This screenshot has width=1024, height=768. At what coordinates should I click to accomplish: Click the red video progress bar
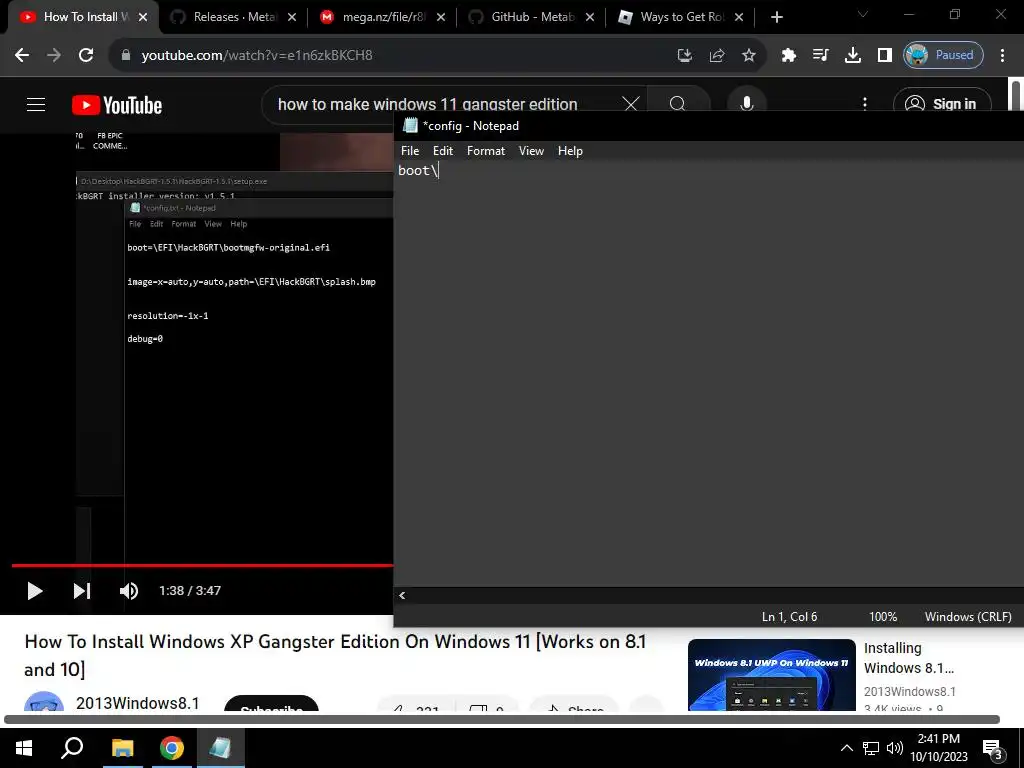point(202,566)
